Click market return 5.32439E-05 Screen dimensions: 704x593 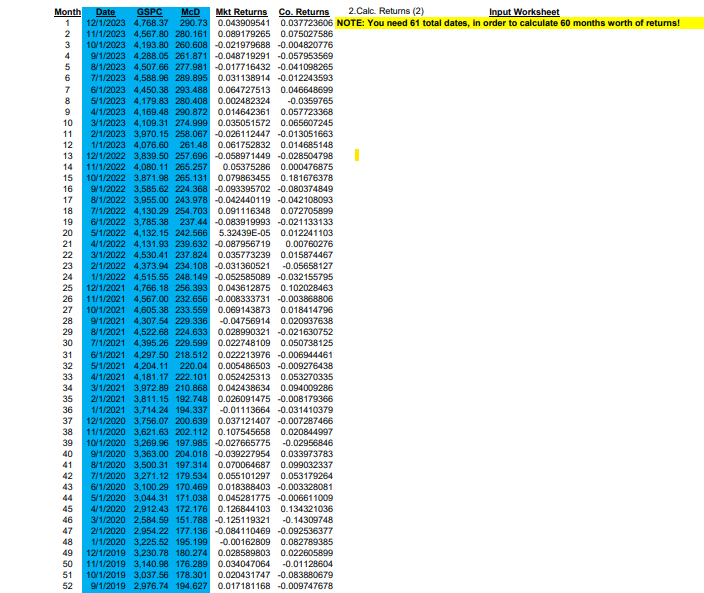point(245,233)
